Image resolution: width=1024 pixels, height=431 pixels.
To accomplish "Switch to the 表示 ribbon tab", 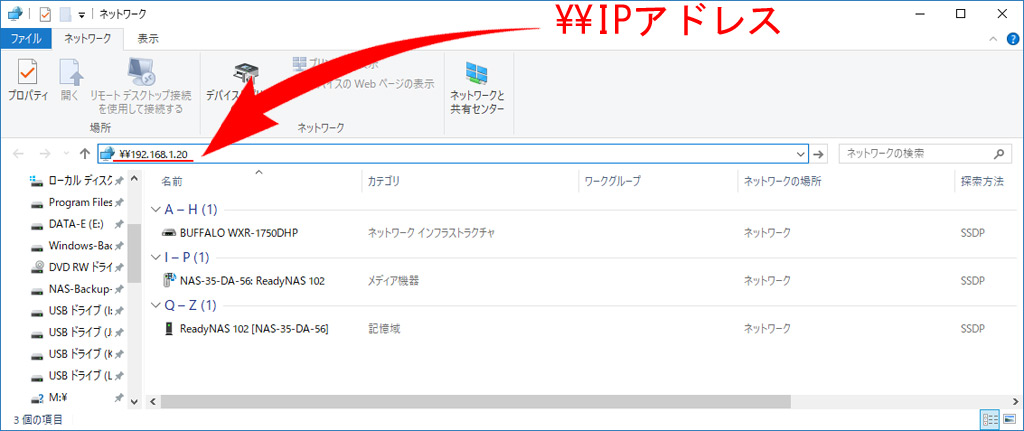I will click(148, 39).
